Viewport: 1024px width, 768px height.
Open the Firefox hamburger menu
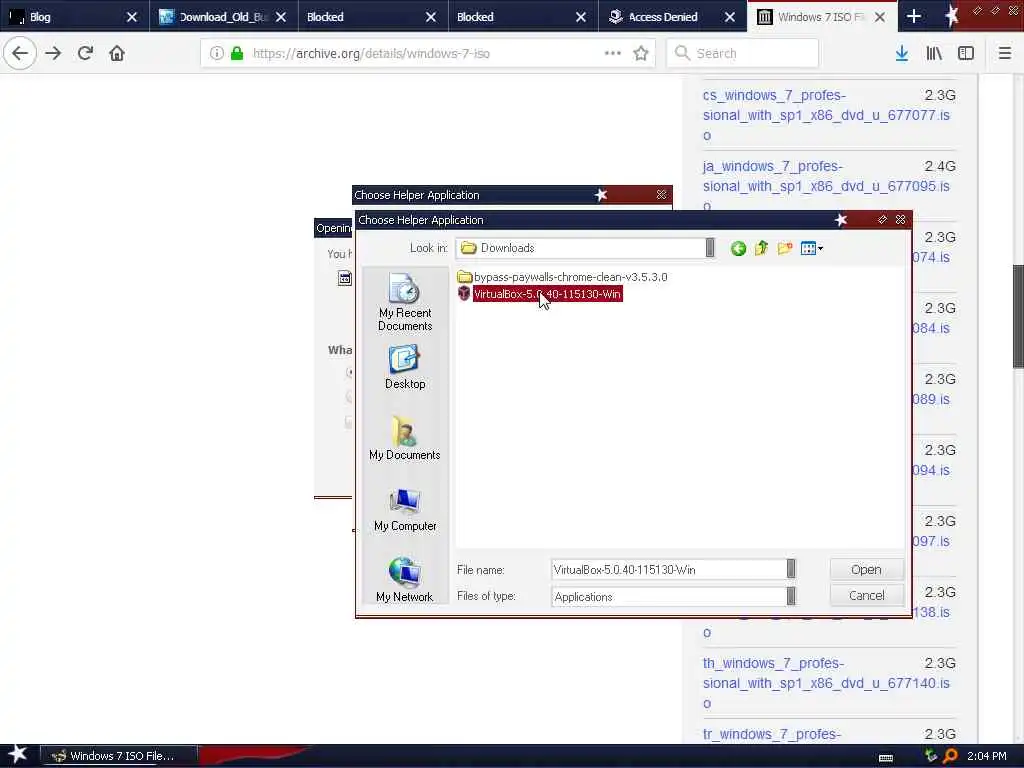(x=1004, y=53)
